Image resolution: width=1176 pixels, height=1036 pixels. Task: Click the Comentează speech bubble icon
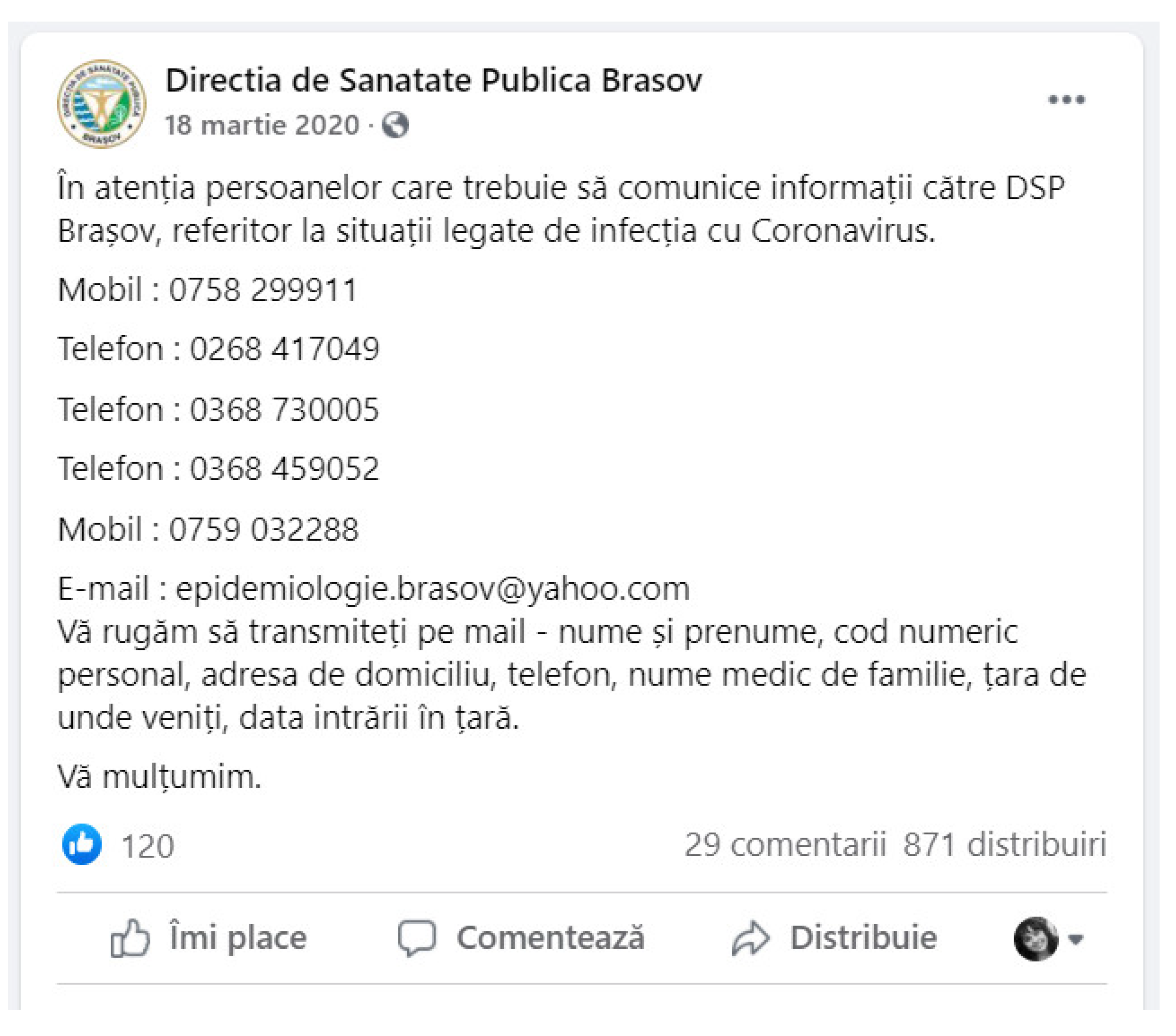point(417,938)
